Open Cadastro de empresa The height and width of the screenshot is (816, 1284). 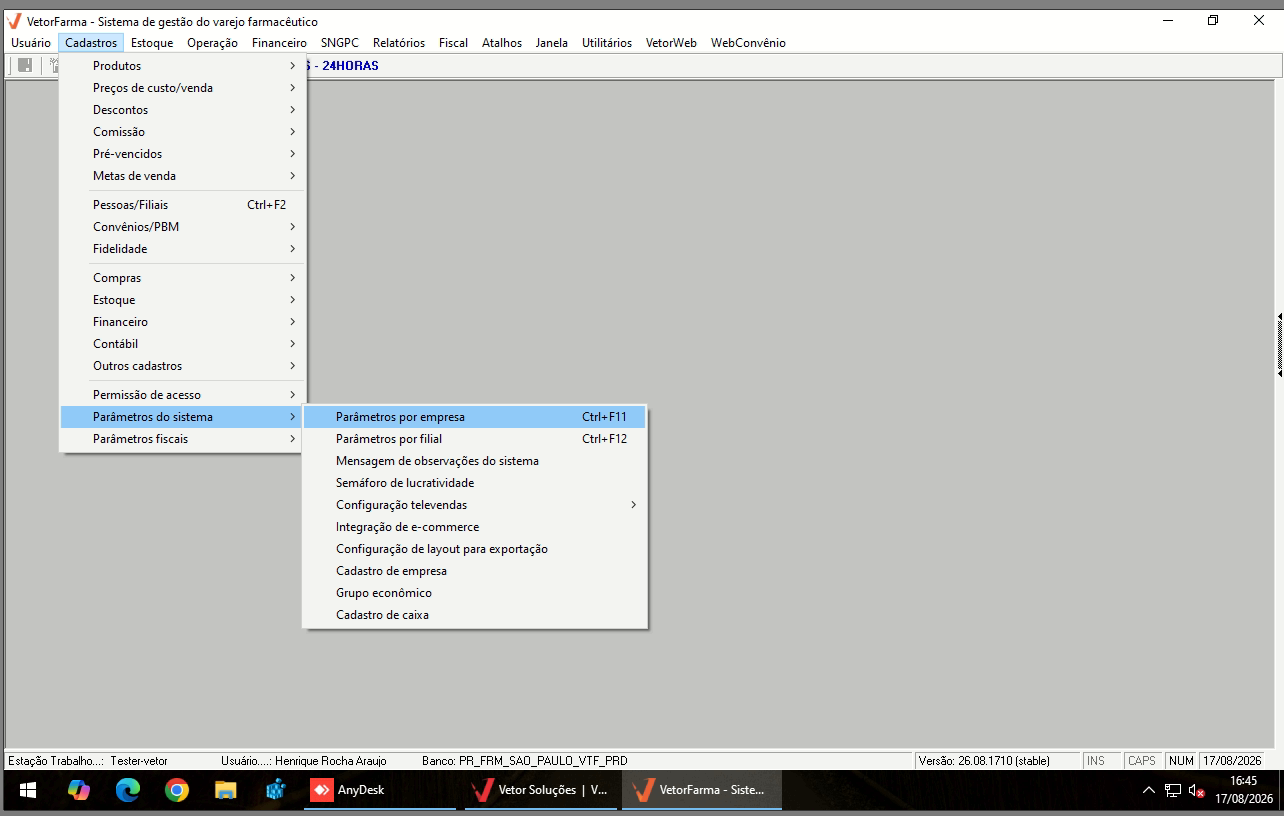point(475,571)
